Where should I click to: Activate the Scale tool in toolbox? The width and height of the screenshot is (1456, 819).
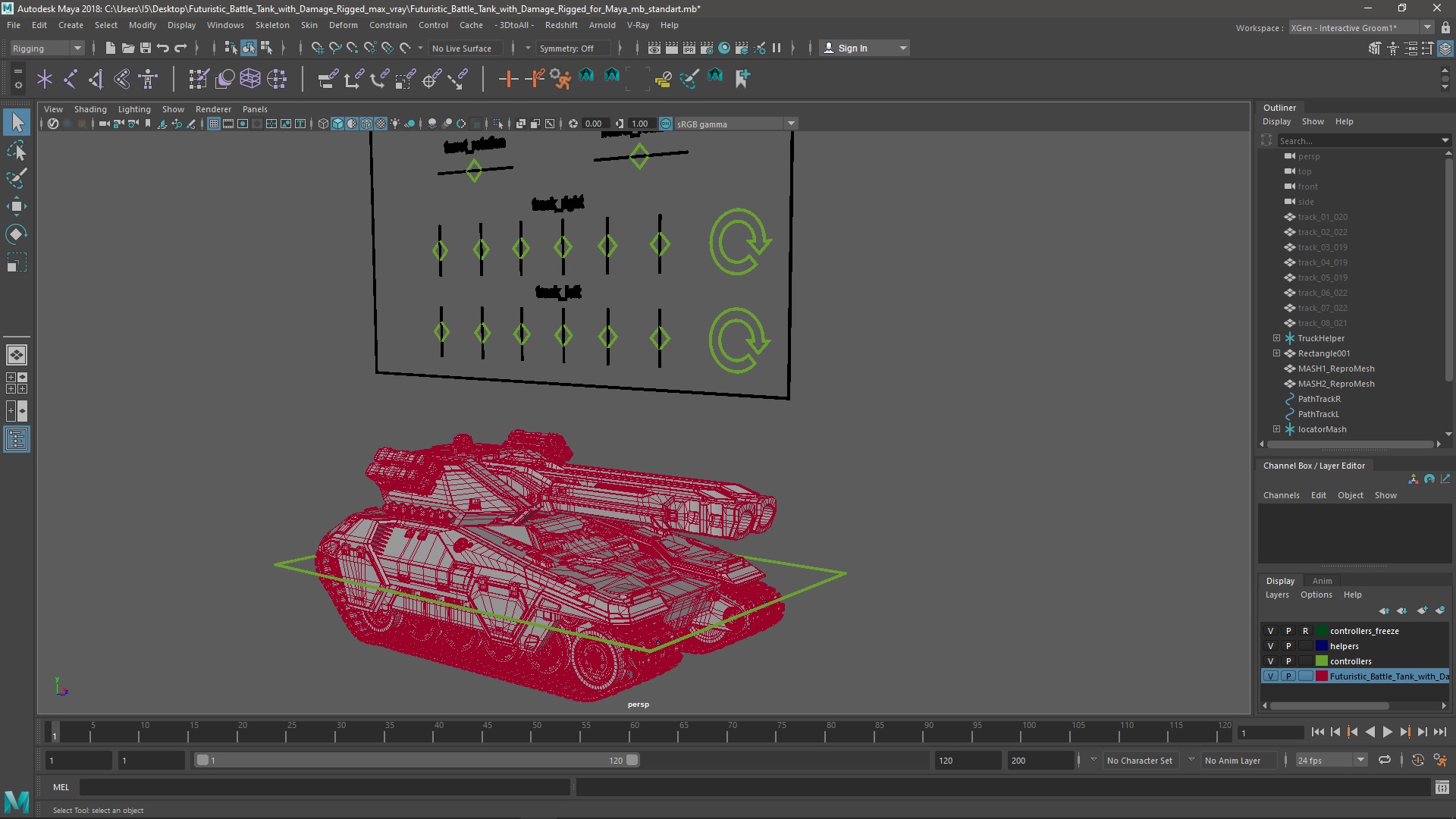[x=17, y=262]
